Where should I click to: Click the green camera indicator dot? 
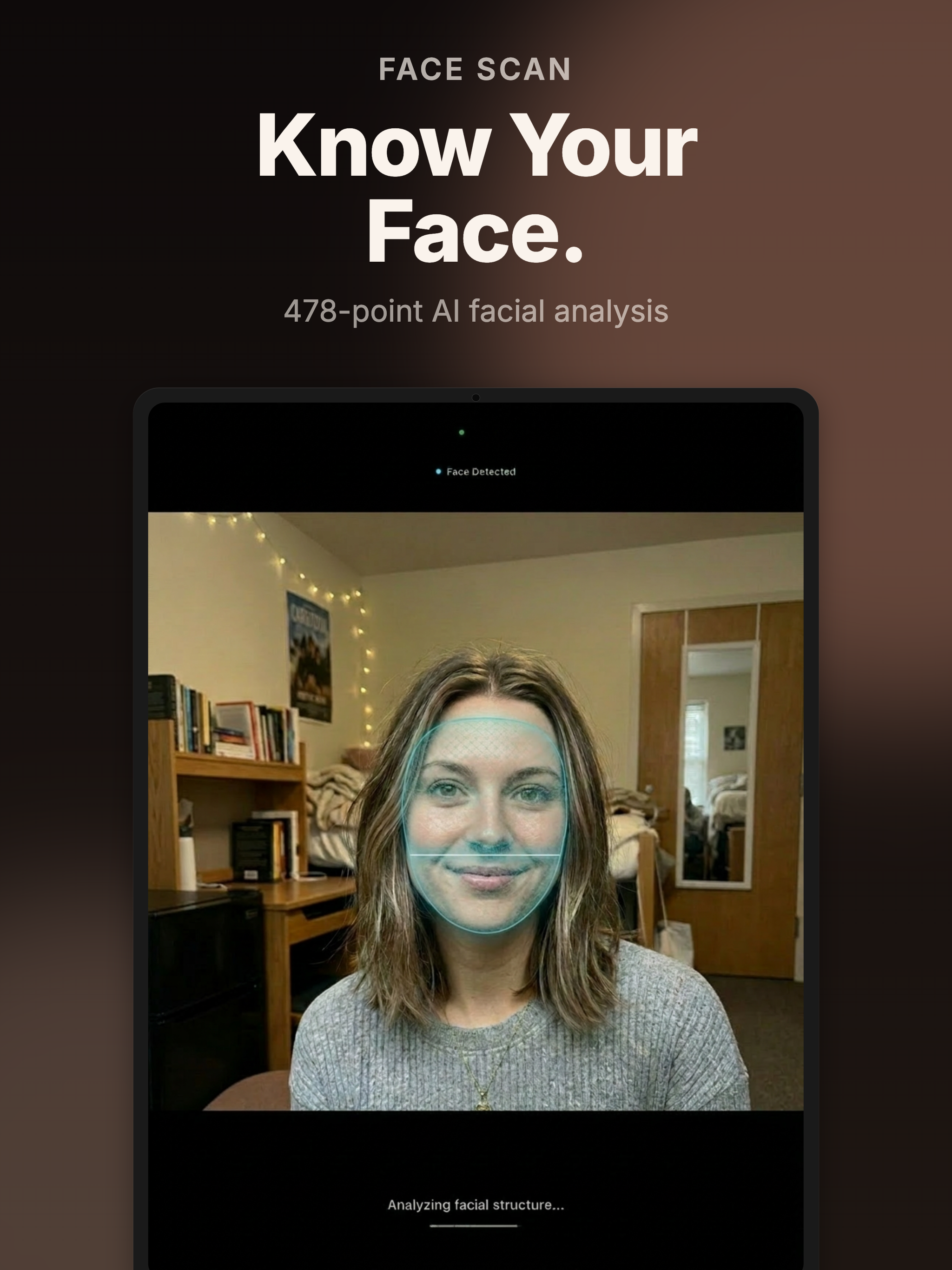tap(462, 432)
